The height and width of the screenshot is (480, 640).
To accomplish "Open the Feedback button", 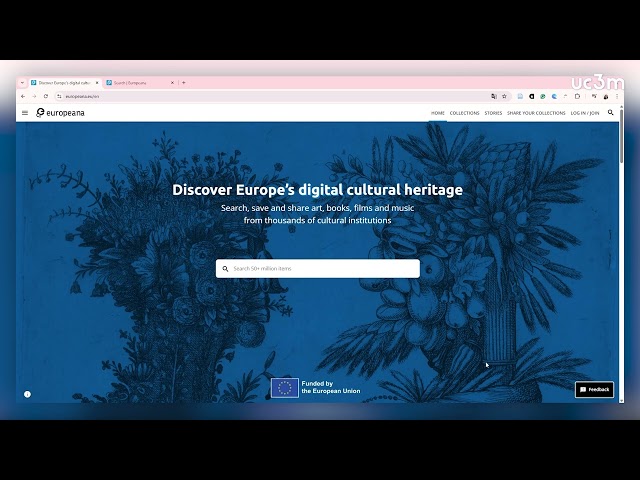I will (594, 390).
